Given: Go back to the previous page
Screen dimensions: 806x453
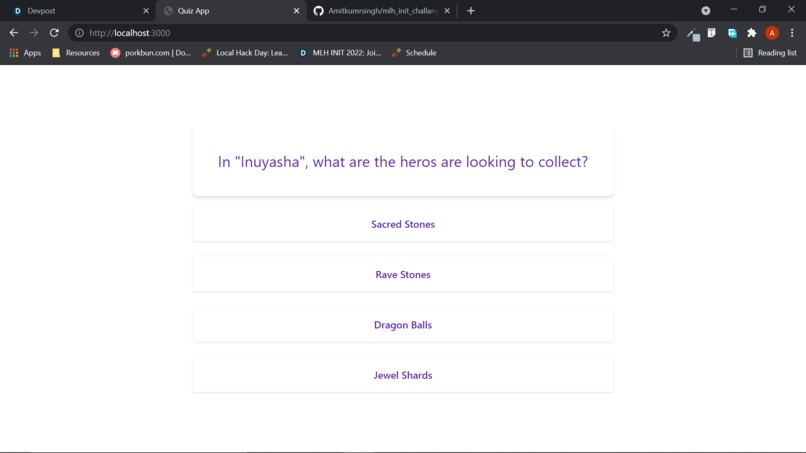Looking at the screenshot, I should pos(14,33).
